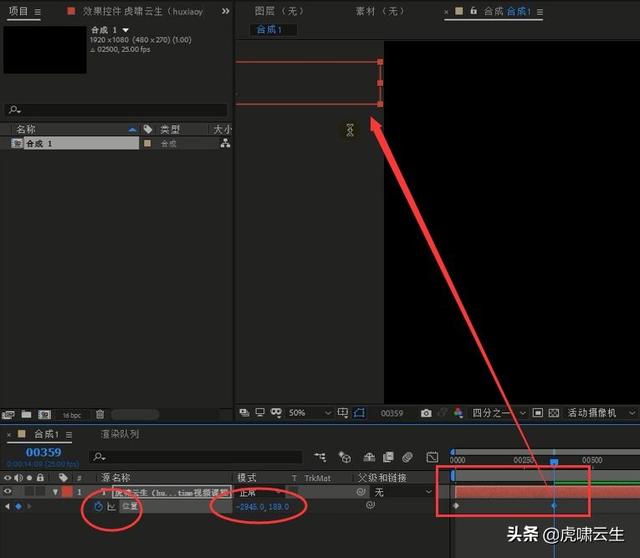This screenshot has height=558, width=640.
Task: Switch to the 渲染队列 tab
Action: 120,434
